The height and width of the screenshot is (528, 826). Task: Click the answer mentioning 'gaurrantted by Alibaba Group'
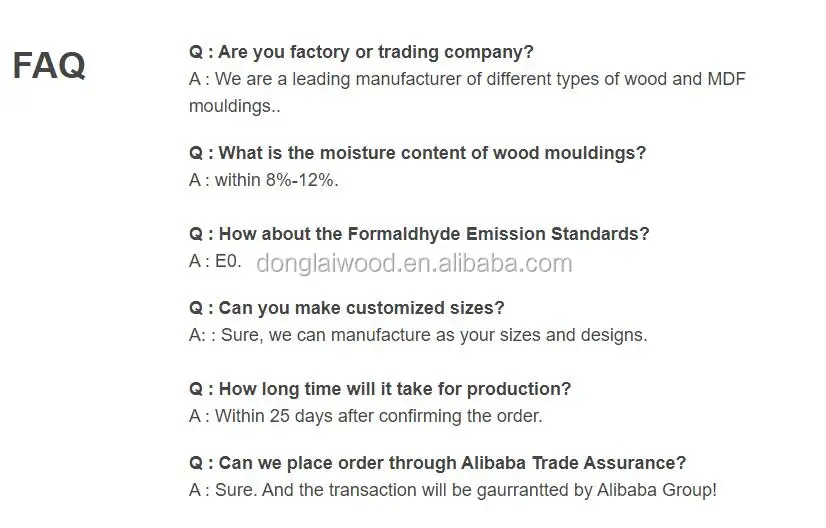(x=452, y=490)
